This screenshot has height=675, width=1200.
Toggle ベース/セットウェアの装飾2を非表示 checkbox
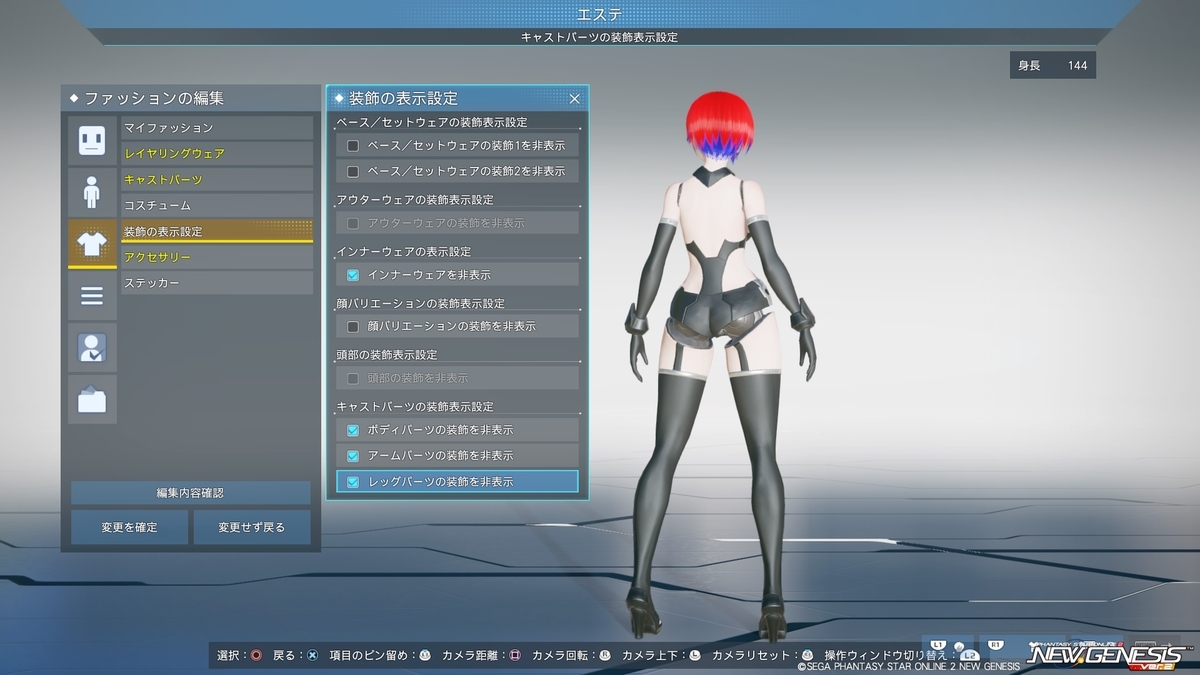pyautogui.click(x=352, y=172)
